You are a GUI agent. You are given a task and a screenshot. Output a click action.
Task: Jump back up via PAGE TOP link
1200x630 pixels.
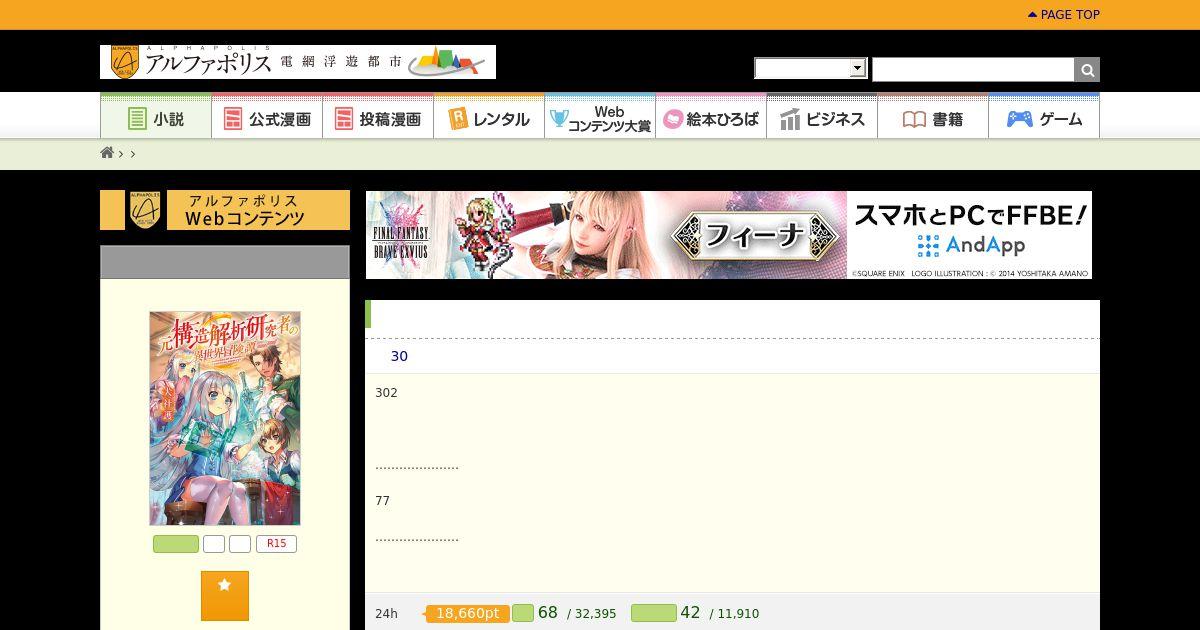(1064, 15)
